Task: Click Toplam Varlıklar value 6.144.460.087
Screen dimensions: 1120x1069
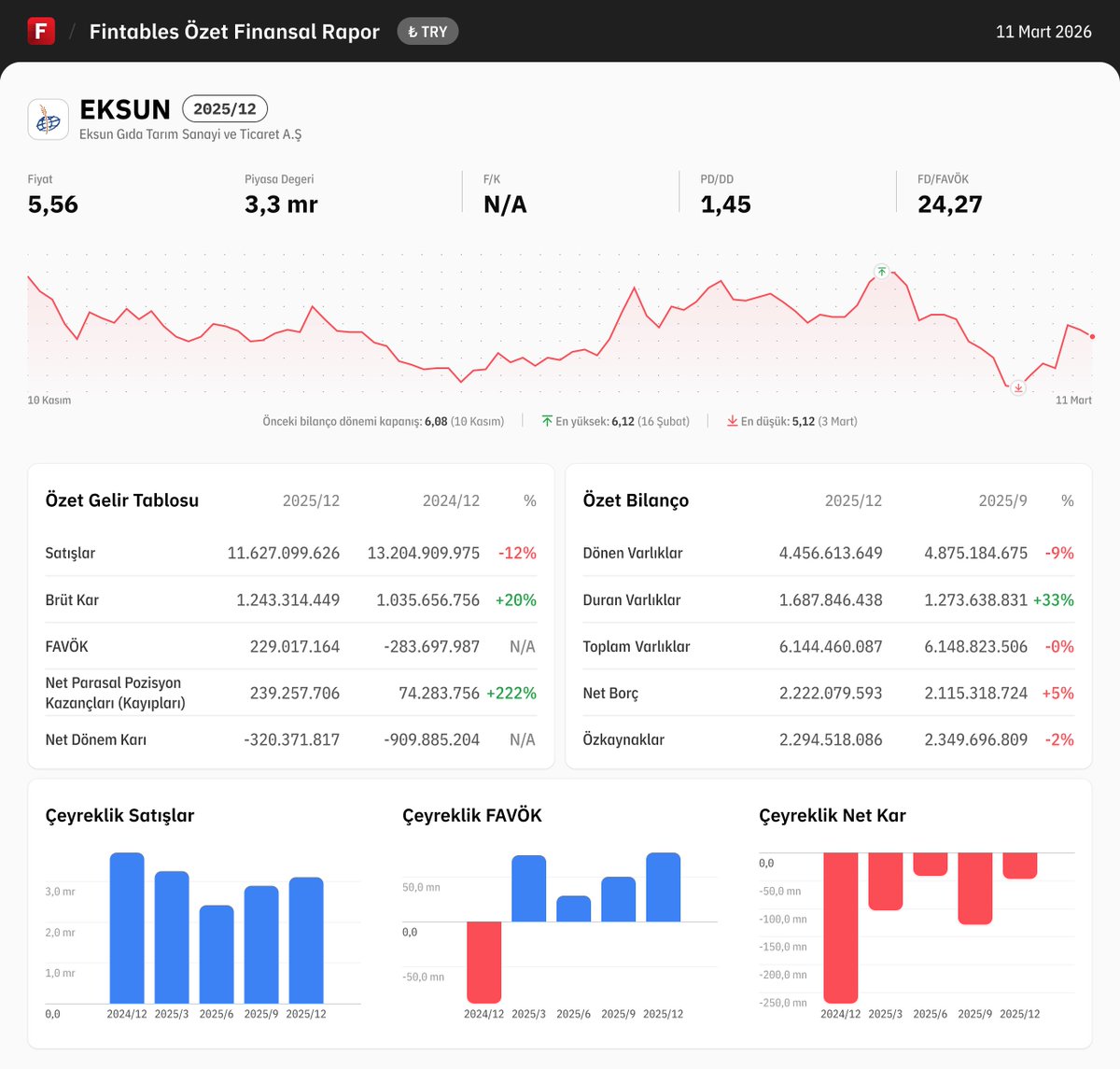Action: click(x=831, y=646)
